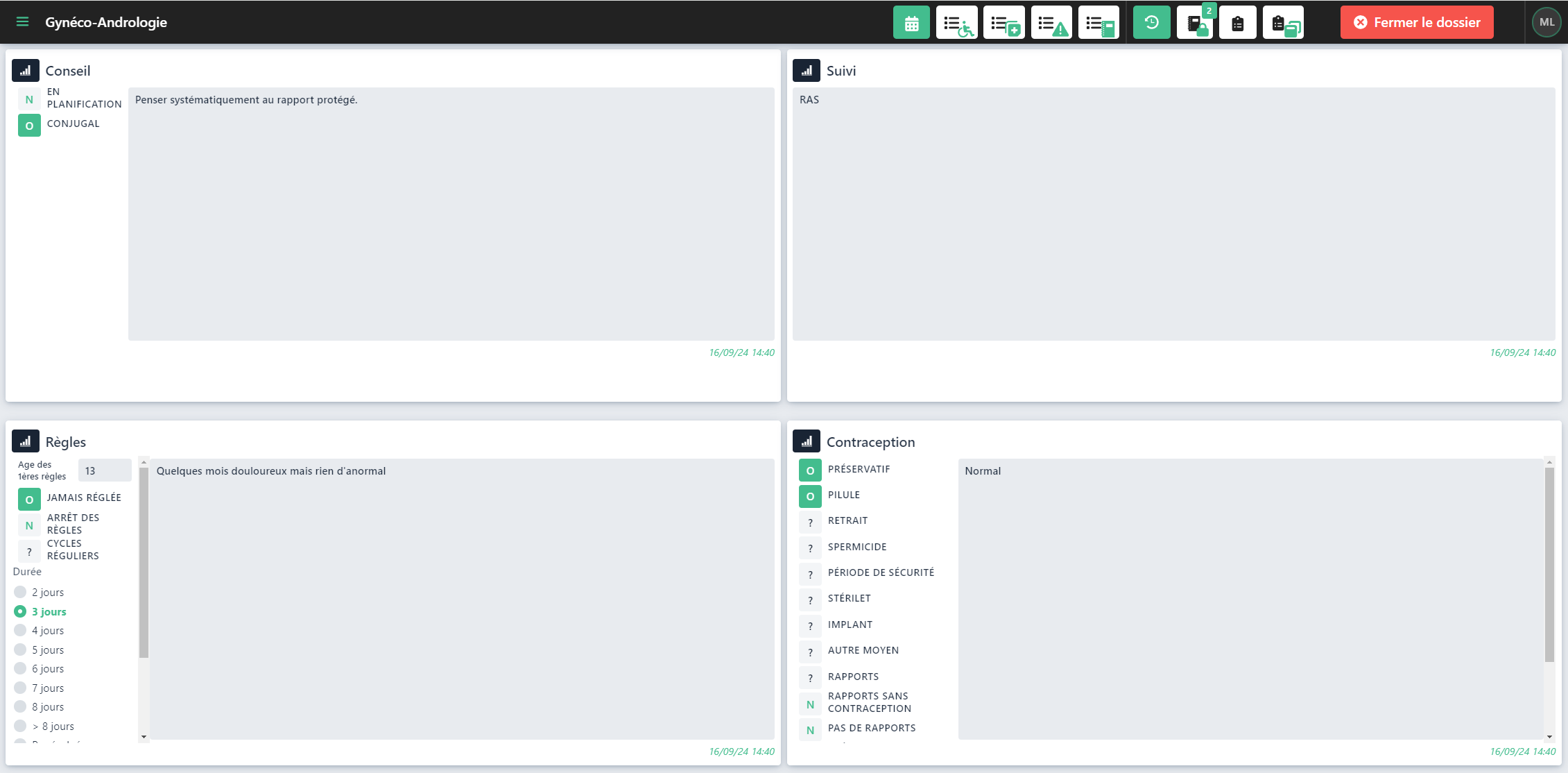Toggle the STÉRILET contraception status

coord(810,600)
